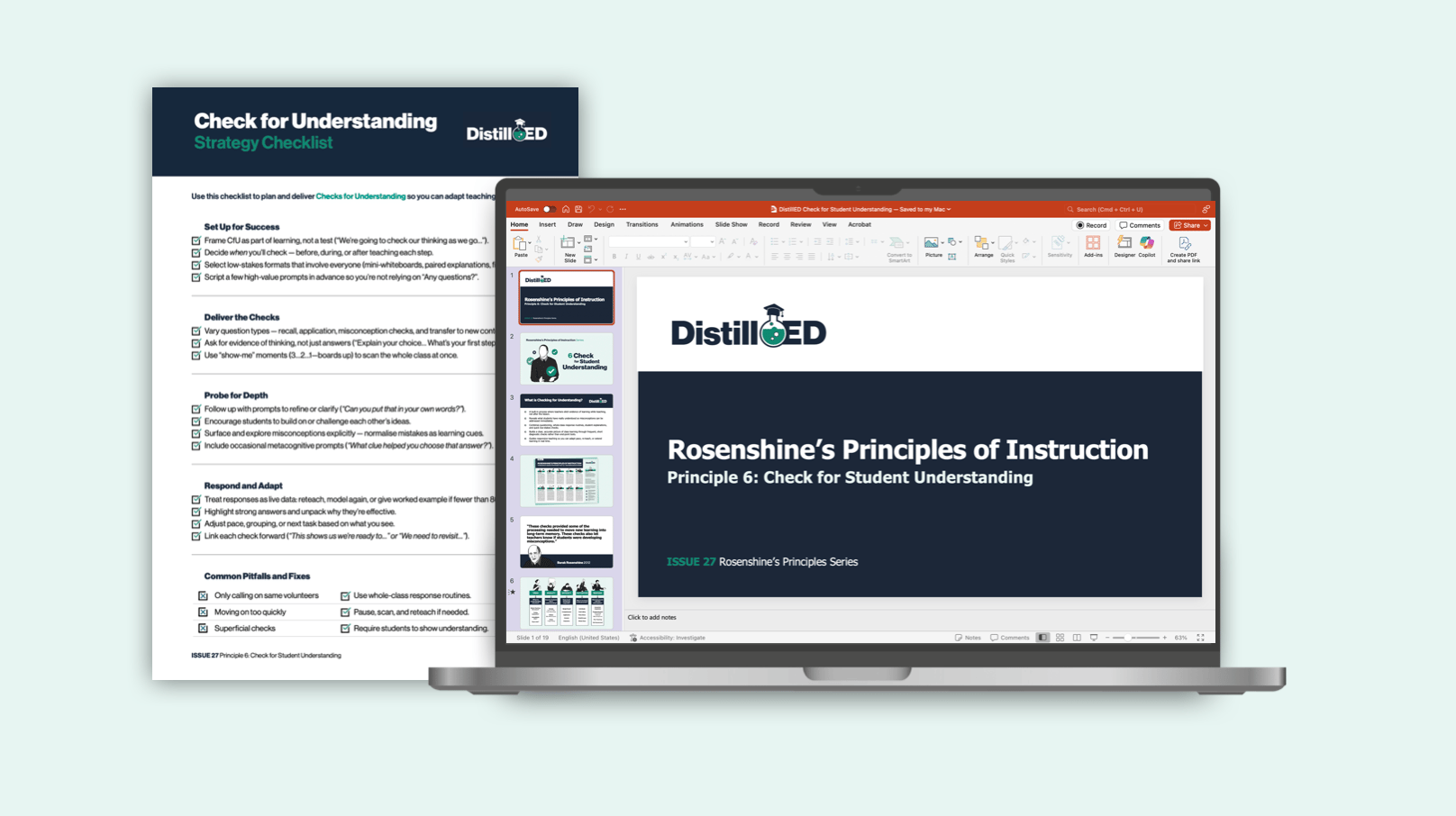Switch to Reading View in status bar

tap(1077, 638)
